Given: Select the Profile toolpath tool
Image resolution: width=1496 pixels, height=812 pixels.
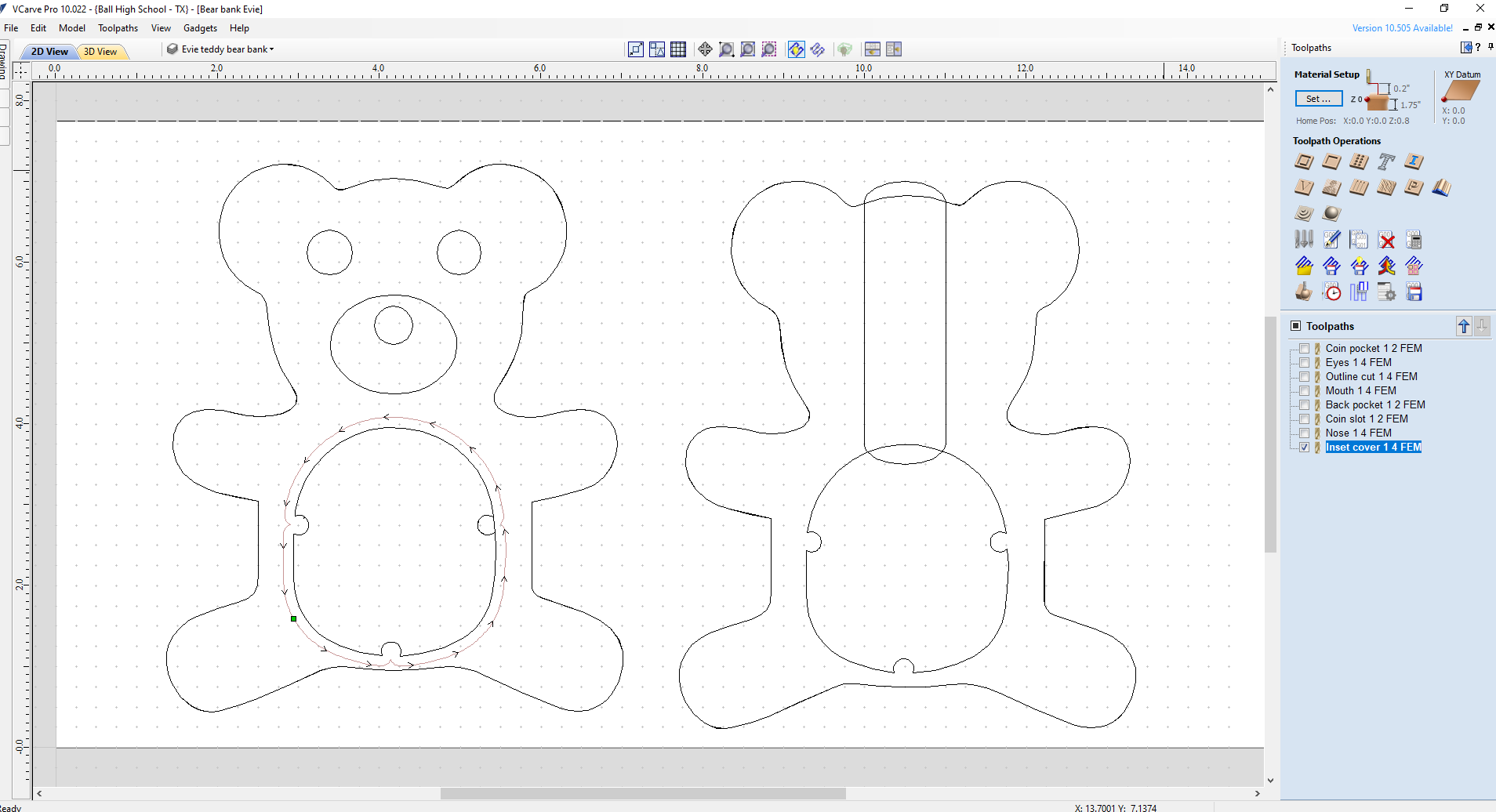Looking at the screenshot, I should 1304,161.
